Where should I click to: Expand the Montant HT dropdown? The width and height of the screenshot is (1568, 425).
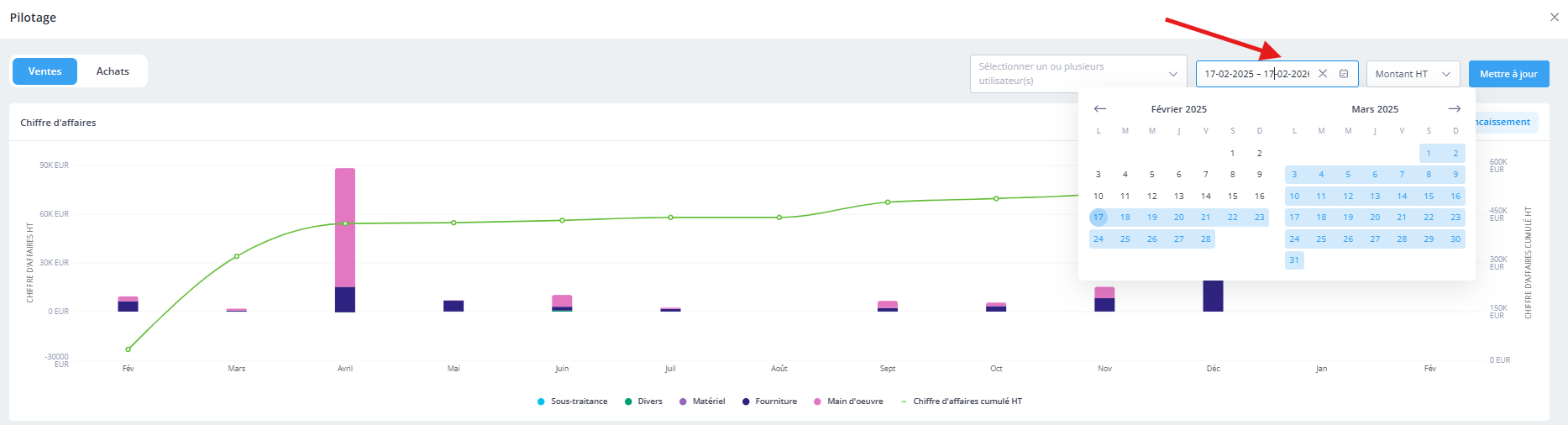1413,74
